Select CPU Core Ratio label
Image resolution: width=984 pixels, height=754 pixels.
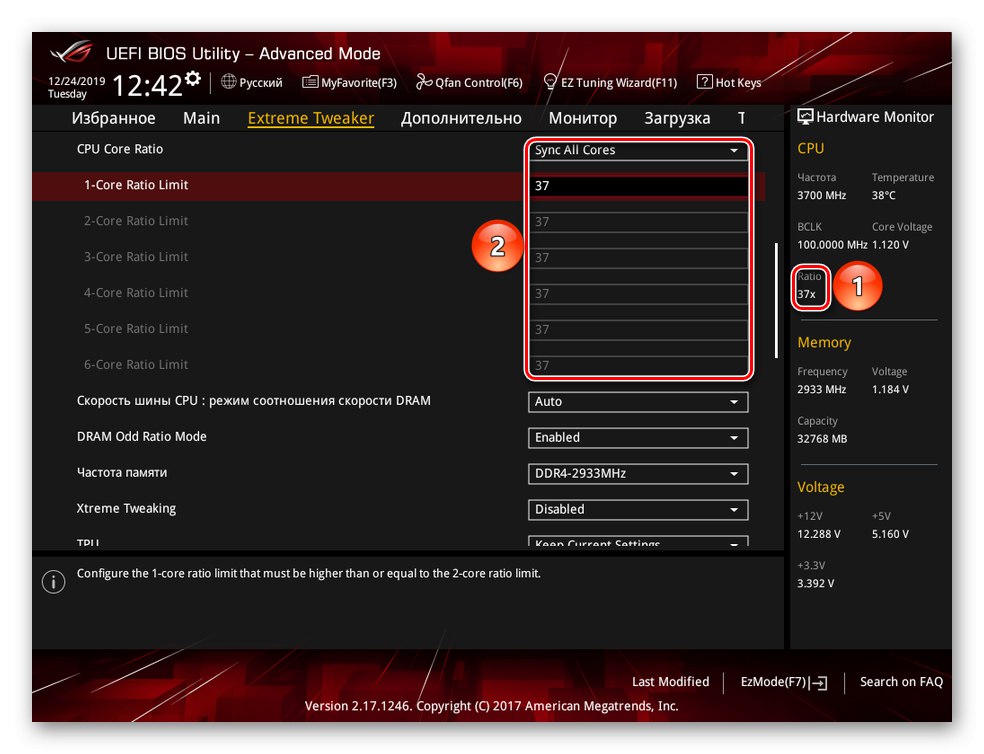tap(120, 149)
